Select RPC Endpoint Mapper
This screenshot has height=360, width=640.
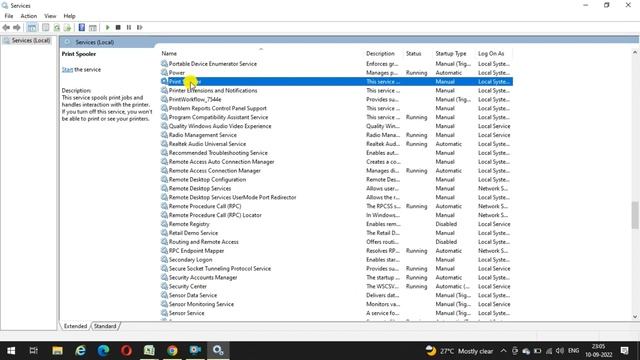coord(196,251)
